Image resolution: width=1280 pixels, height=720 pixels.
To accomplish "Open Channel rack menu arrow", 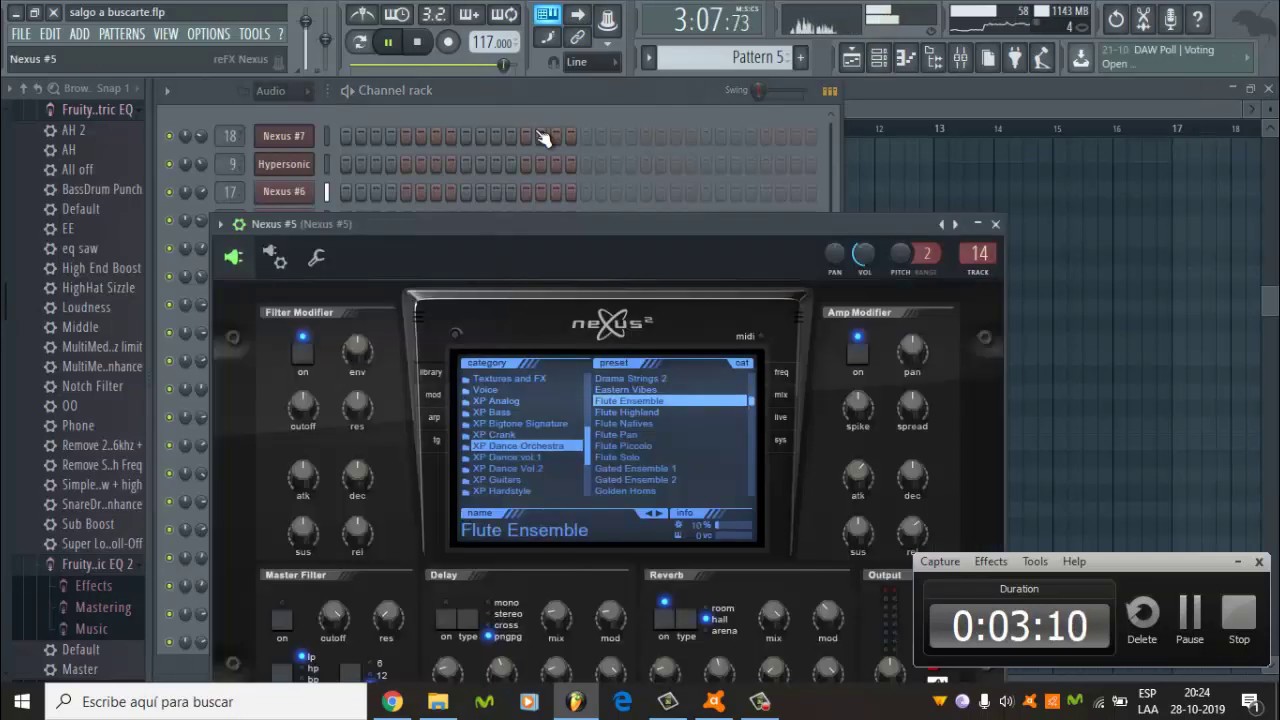I will 167,91.
